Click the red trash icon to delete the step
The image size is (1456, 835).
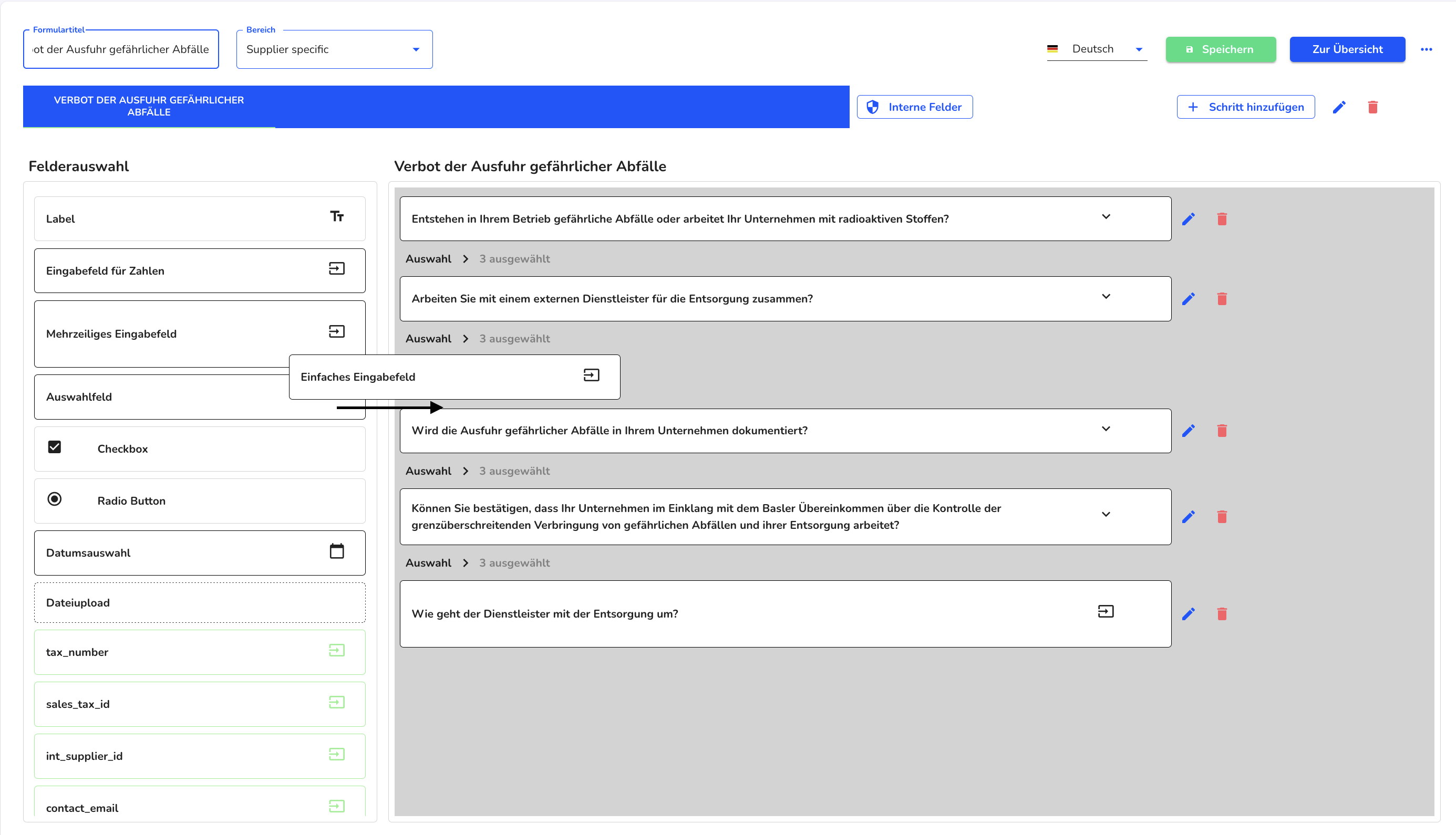(1373, 107)
